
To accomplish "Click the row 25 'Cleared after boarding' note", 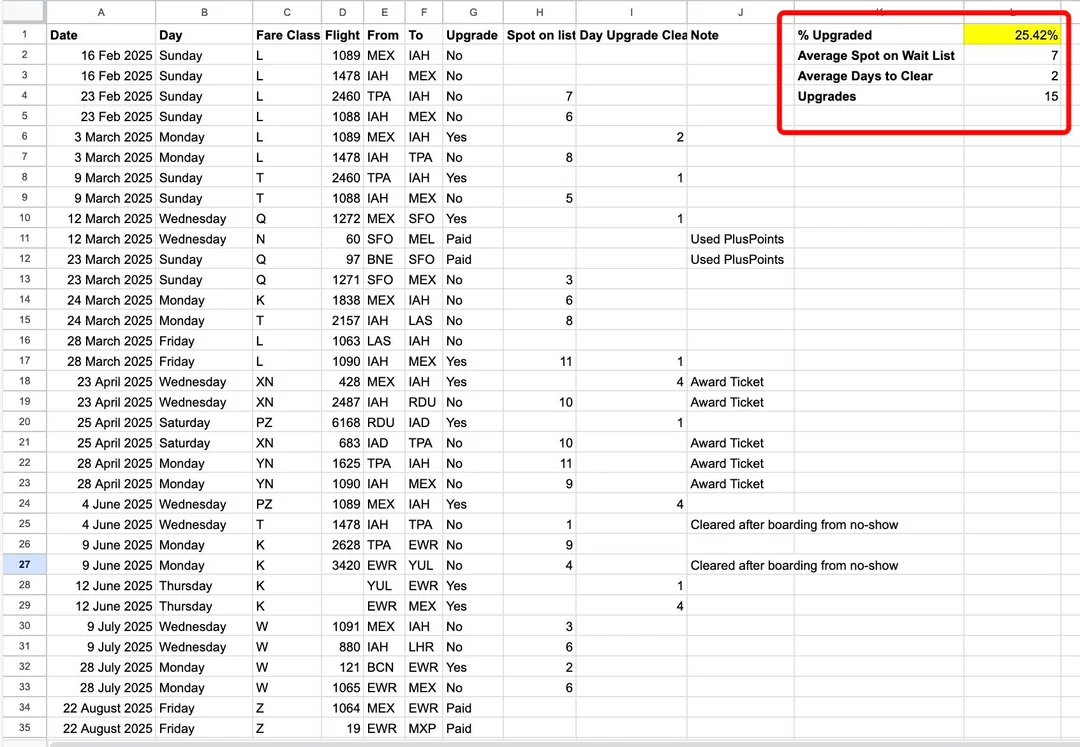I will click(794, 524).
